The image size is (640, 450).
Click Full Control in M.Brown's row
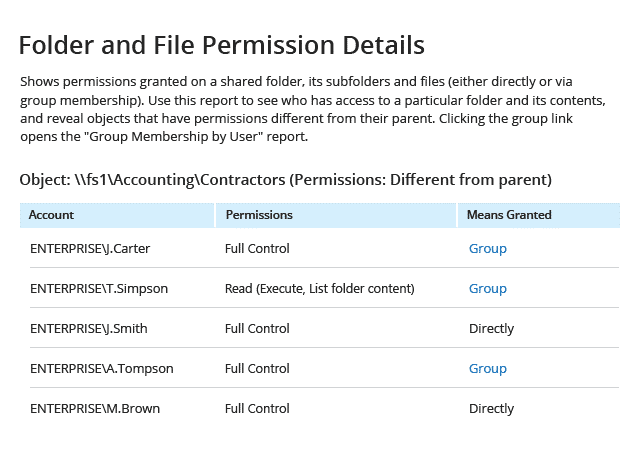(257, 408)
